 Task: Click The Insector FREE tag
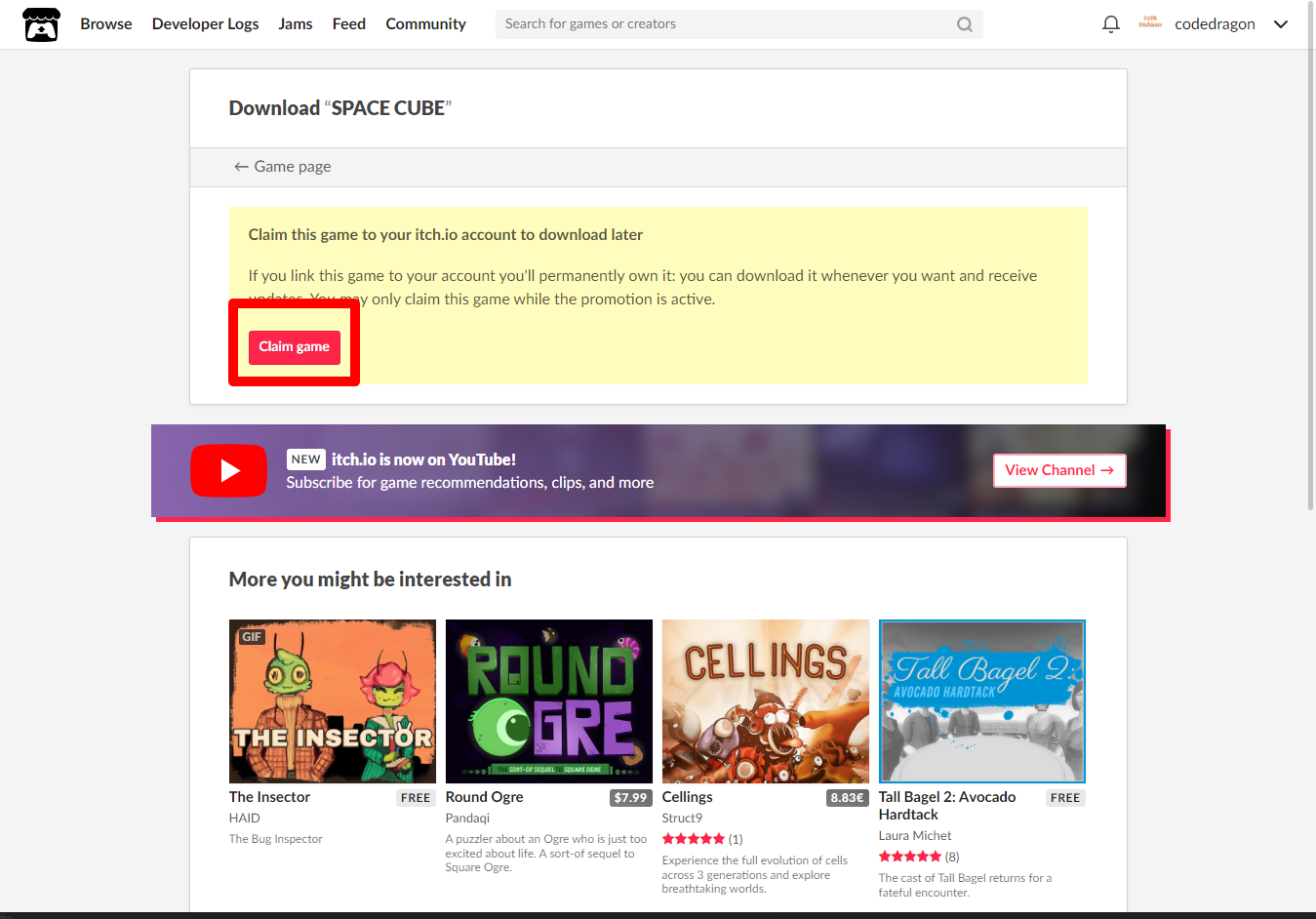coord(416,798)
